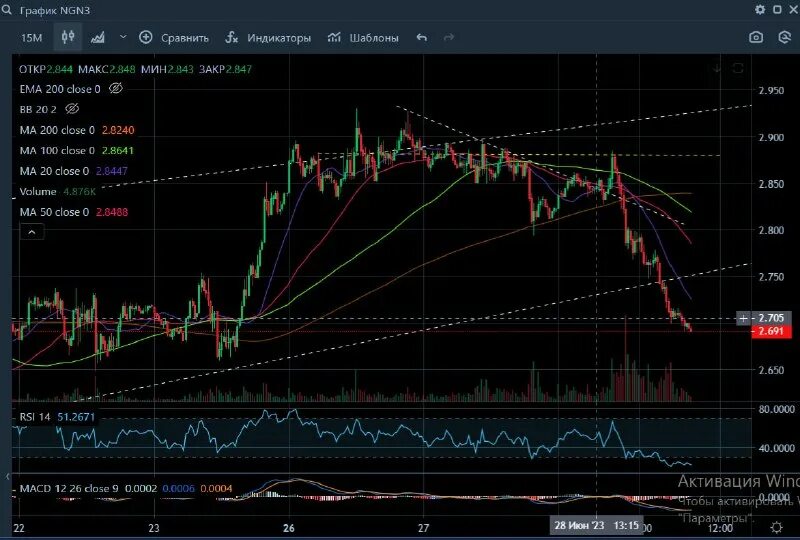Select the Volume indicator legend
Viewport: 800px width, 540px height.
pos(38,191)
